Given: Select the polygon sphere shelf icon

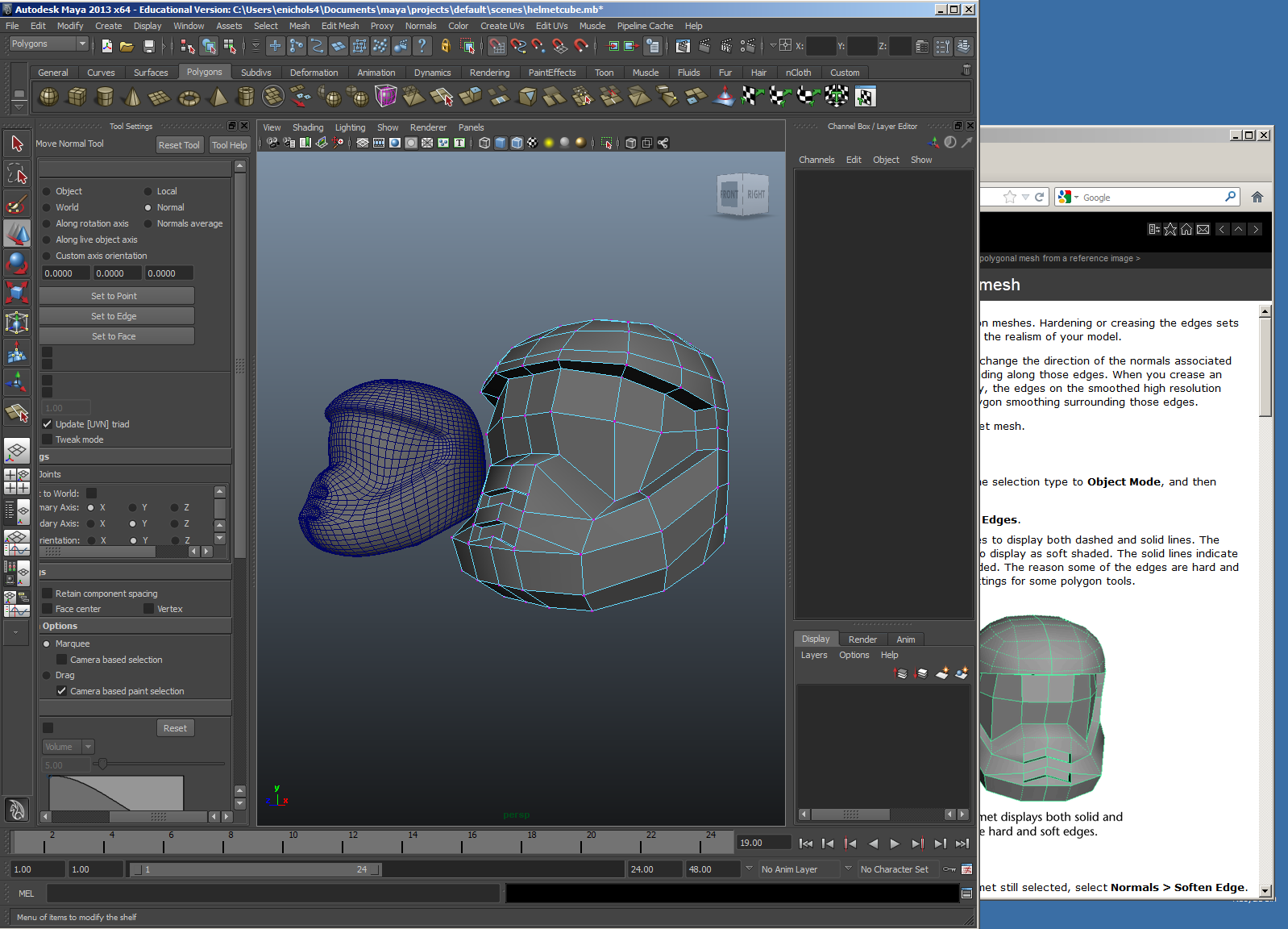Looking at the screenshot, I should 49,98.
